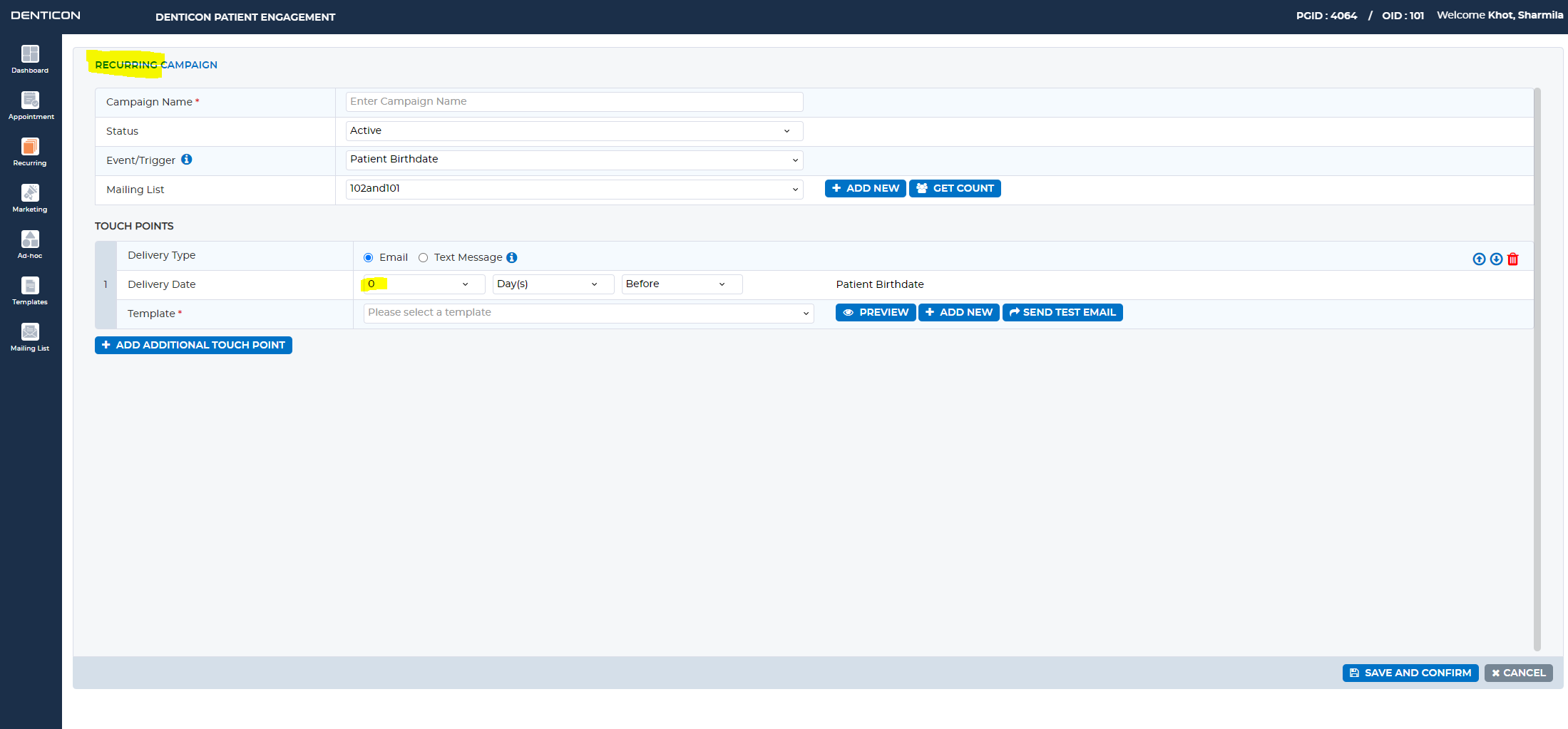Open Ad-hoc campaigns from sidebar

30,244
